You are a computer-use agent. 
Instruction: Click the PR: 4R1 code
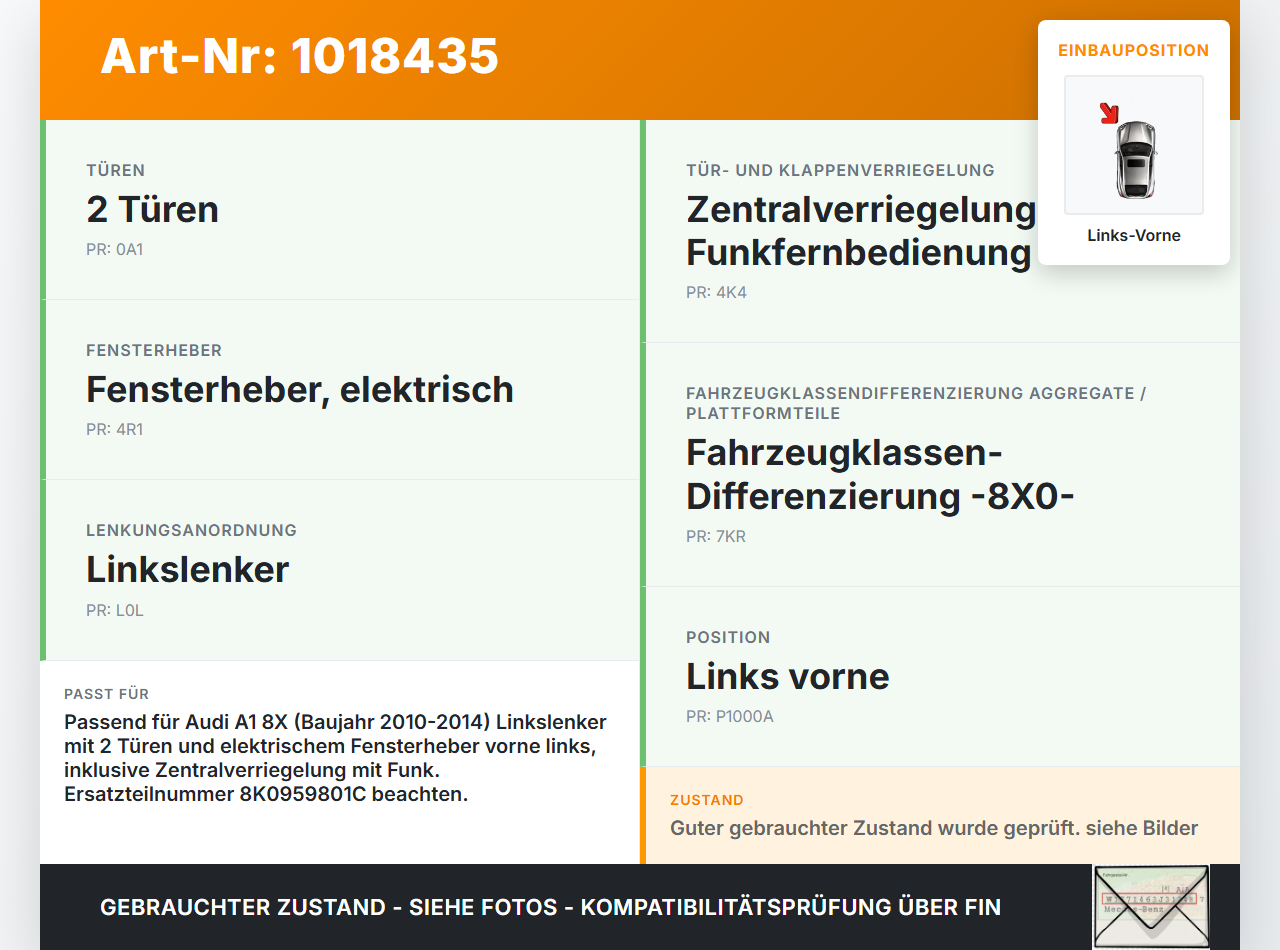pos(114,430)
